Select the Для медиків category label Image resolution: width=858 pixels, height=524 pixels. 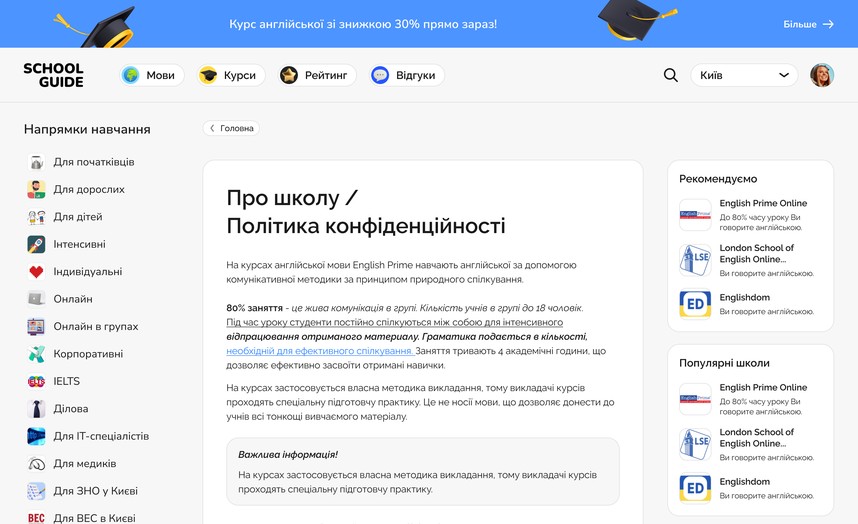click(x=85, y=463)
